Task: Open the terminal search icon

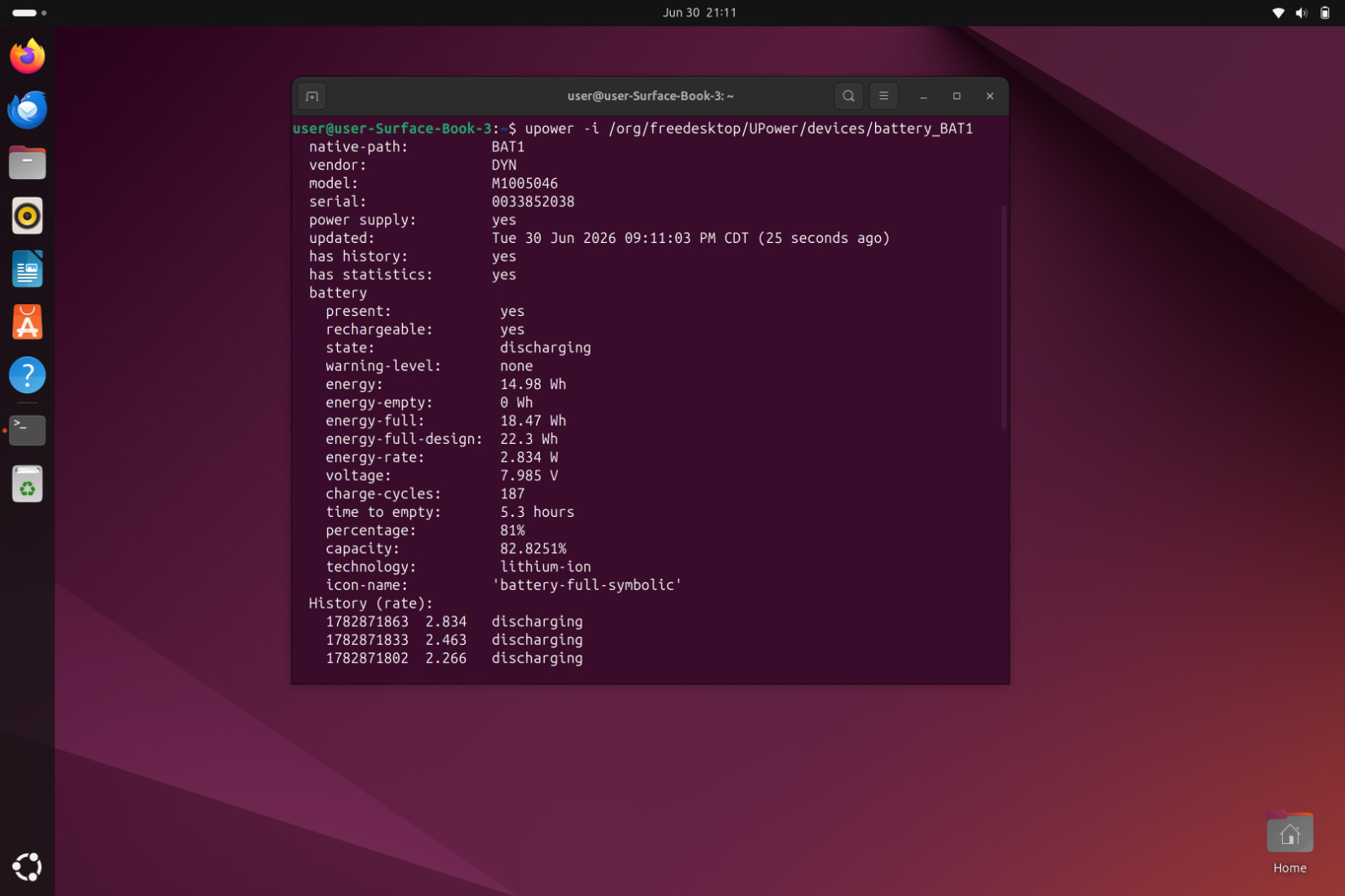Action: (848, 96)
